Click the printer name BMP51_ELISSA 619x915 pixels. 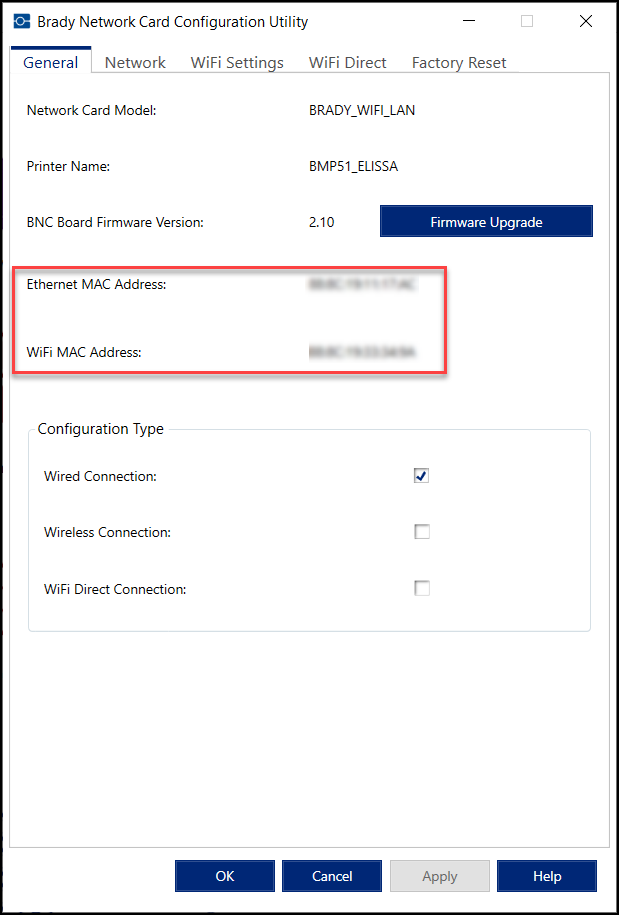(x=353, y=167)
